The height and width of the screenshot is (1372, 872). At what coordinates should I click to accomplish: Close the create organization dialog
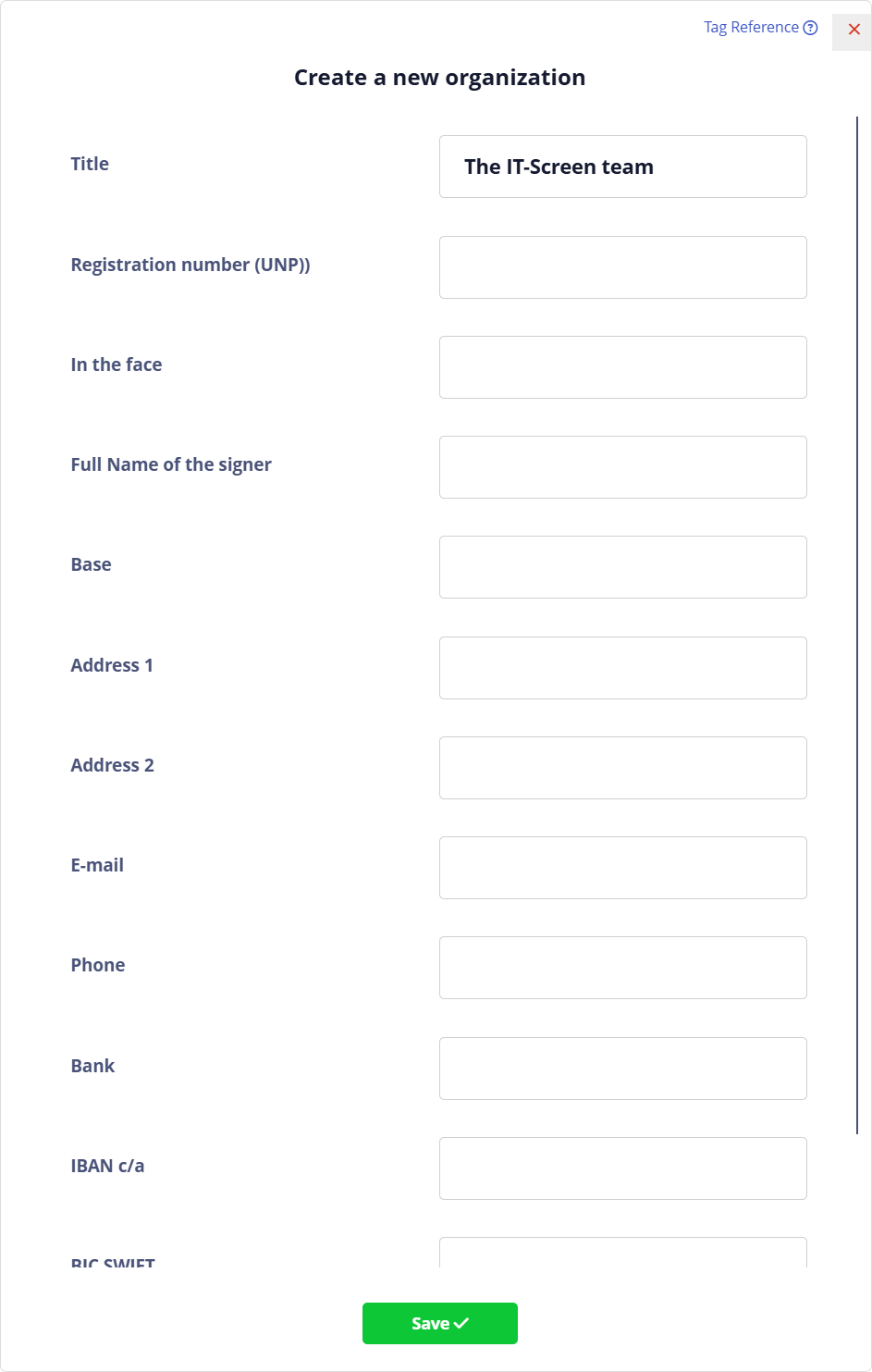854,30
